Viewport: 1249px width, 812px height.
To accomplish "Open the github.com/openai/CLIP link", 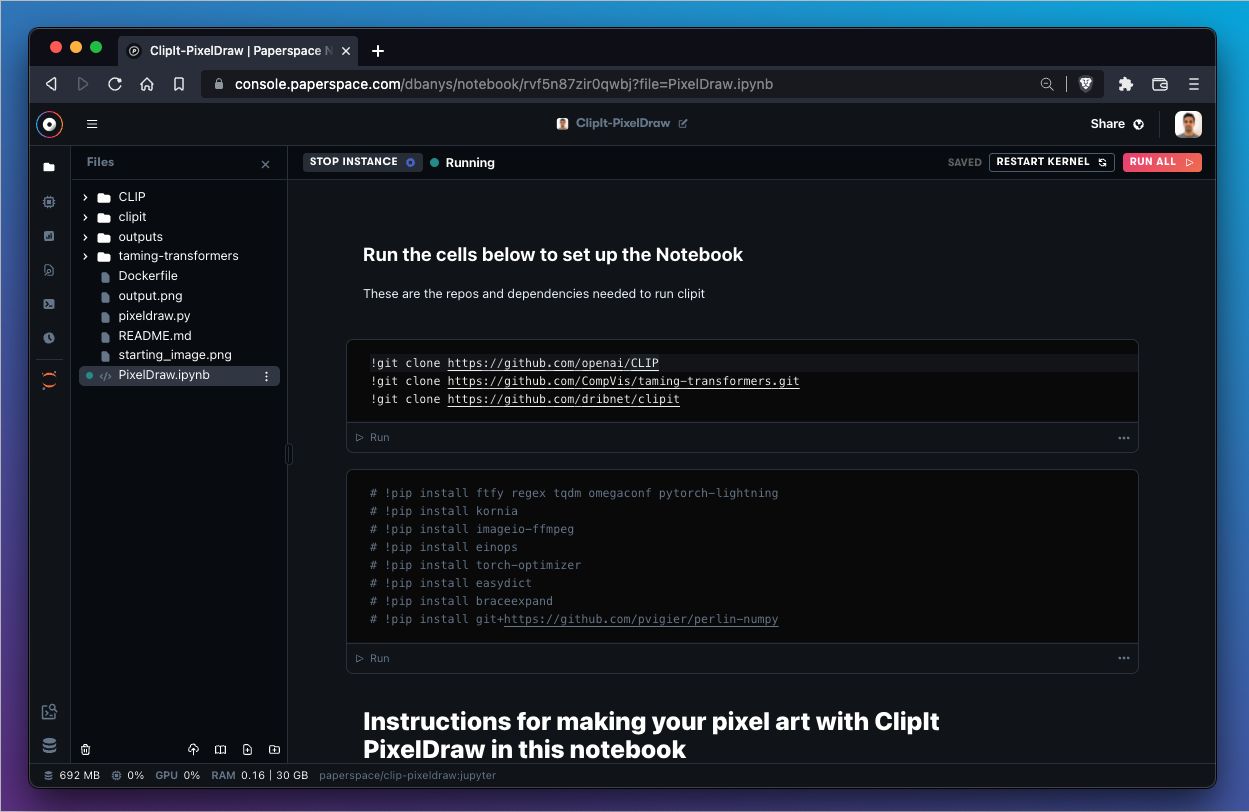I will (553, 363).
